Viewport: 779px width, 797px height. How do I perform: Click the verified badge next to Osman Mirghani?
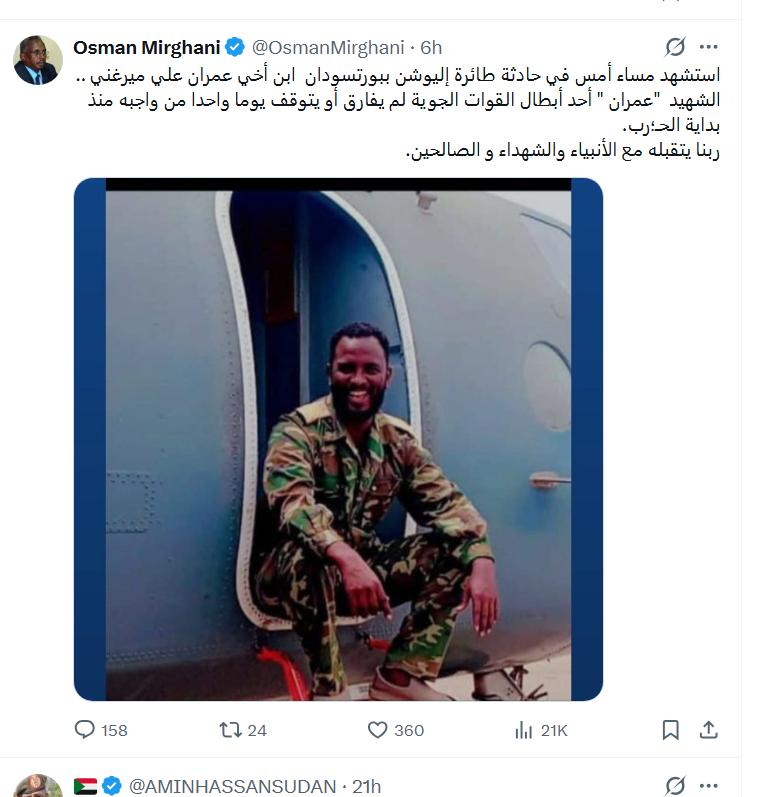[x=235, y=47]
